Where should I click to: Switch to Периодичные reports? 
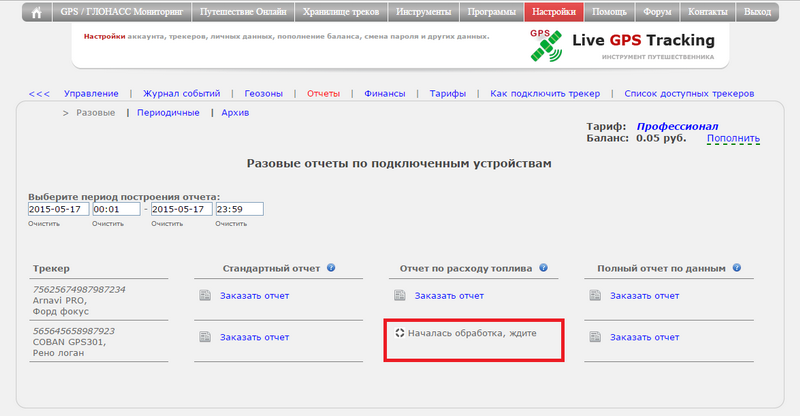(x=169, y=113)
